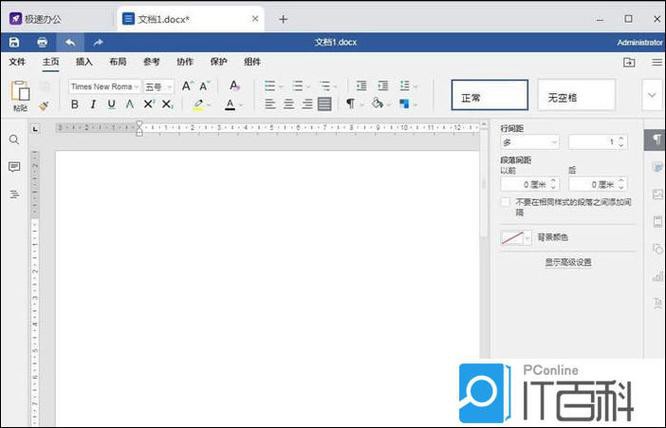Toggle the 'do not add spacing between same-style paragraphs' checkbox
666x428 pixels.
pyautogui.click(x=506, y=202)
